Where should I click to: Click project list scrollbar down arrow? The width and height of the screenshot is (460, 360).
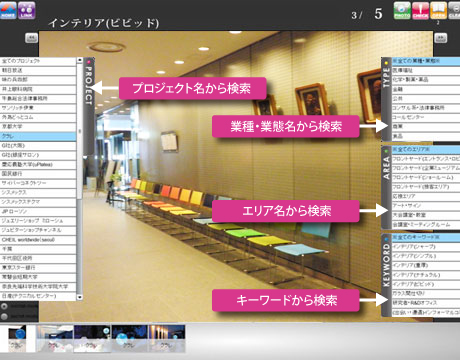(x=80, y=297)
